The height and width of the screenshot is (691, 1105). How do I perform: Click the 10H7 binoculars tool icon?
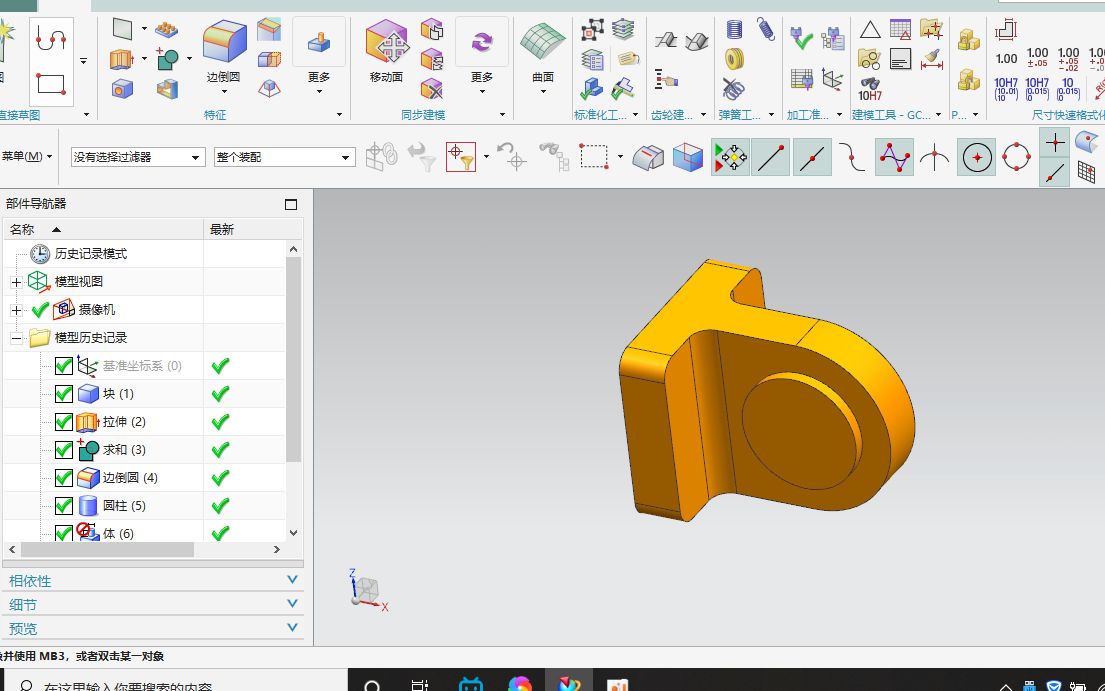point(870,89)
